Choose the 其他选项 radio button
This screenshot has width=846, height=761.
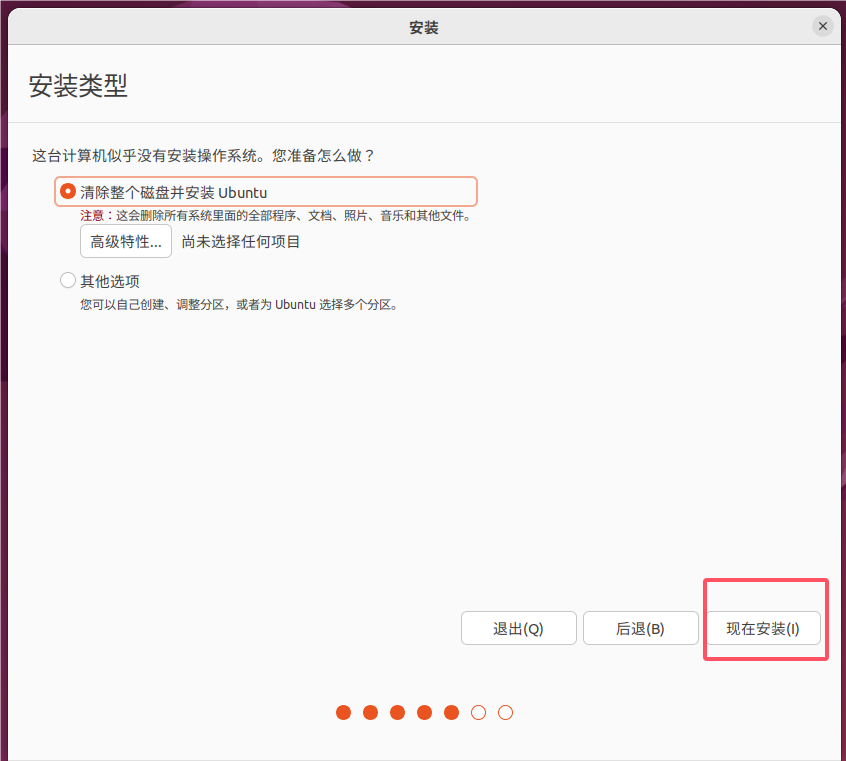coord(68,281)
